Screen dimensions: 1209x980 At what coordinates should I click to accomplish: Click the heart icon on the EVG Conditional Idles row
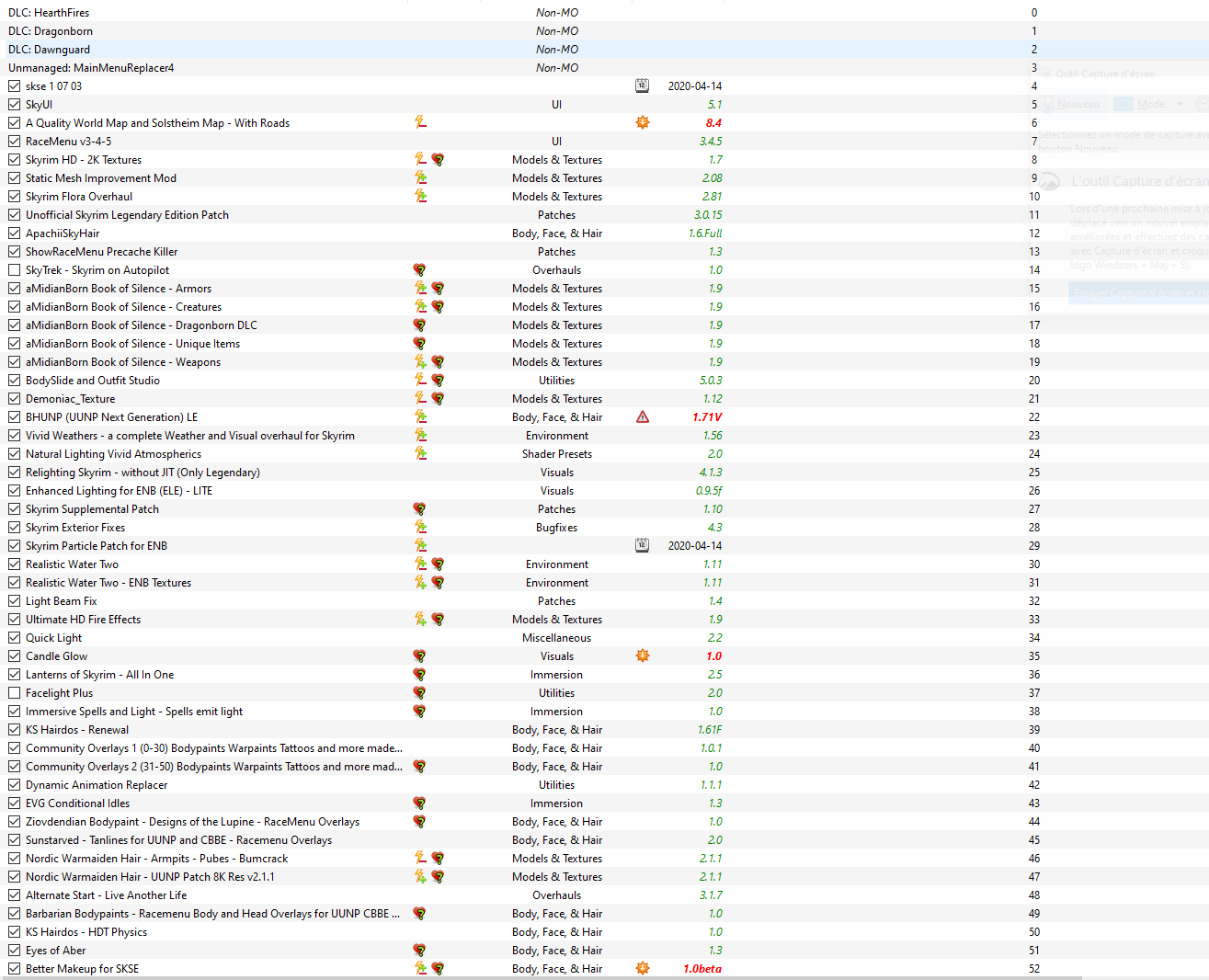click(x=419, y=803)
